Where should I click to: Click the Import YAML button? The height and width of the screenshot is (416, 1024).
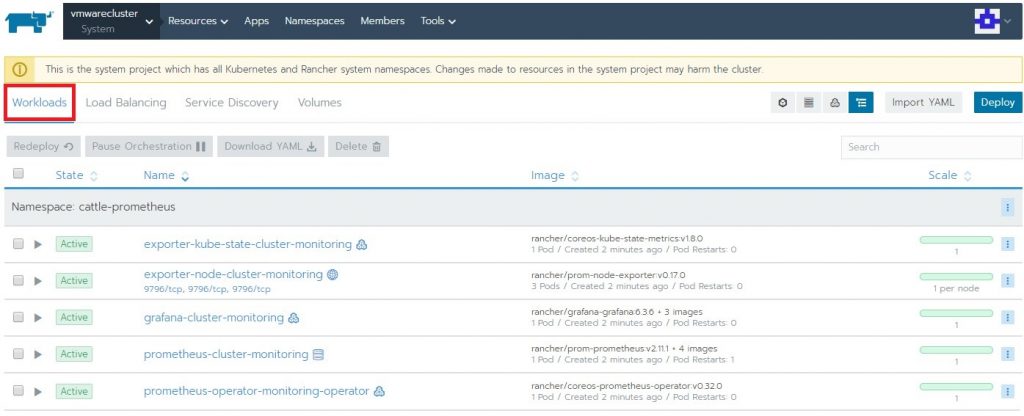point(923,103)
